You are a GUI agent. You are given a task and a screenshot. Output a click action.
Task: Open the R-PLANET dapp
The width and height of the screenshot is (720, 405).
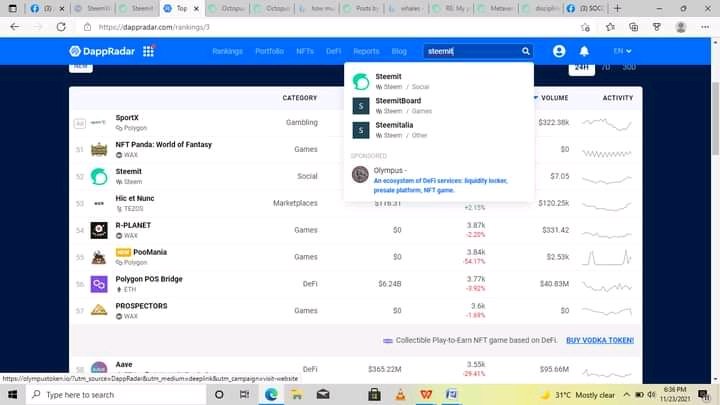click(x=133, y=225)
